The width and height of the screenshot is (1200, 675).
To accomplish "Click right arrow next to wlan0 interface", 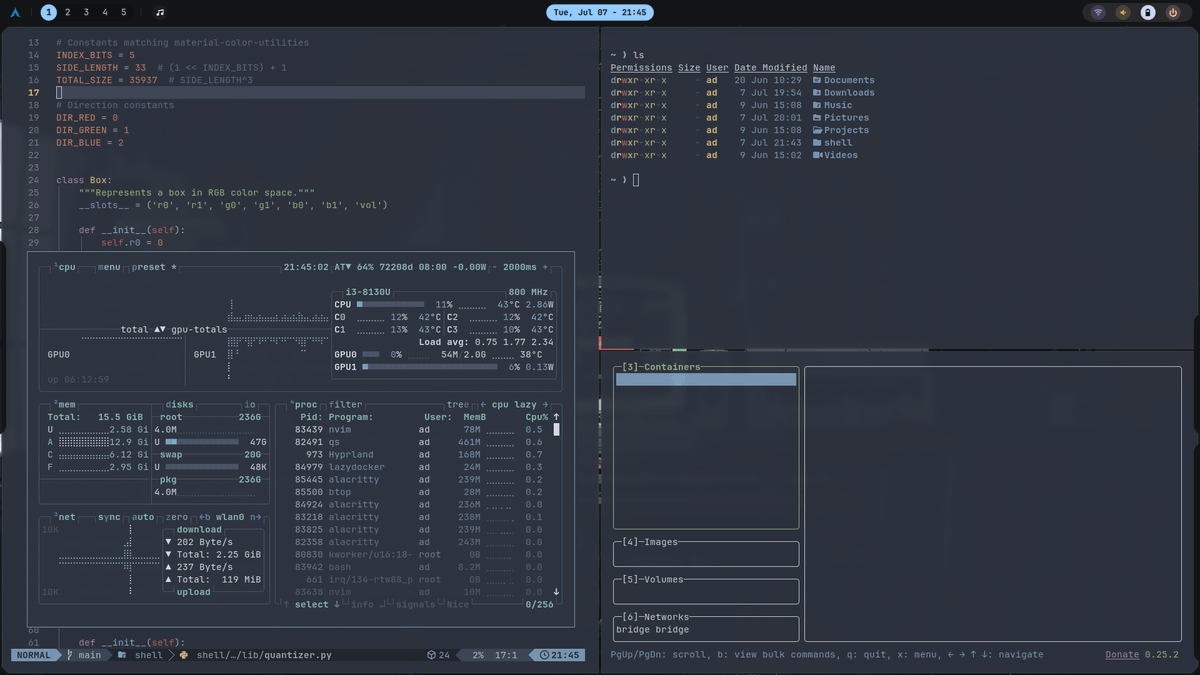I will pos(258,517).
